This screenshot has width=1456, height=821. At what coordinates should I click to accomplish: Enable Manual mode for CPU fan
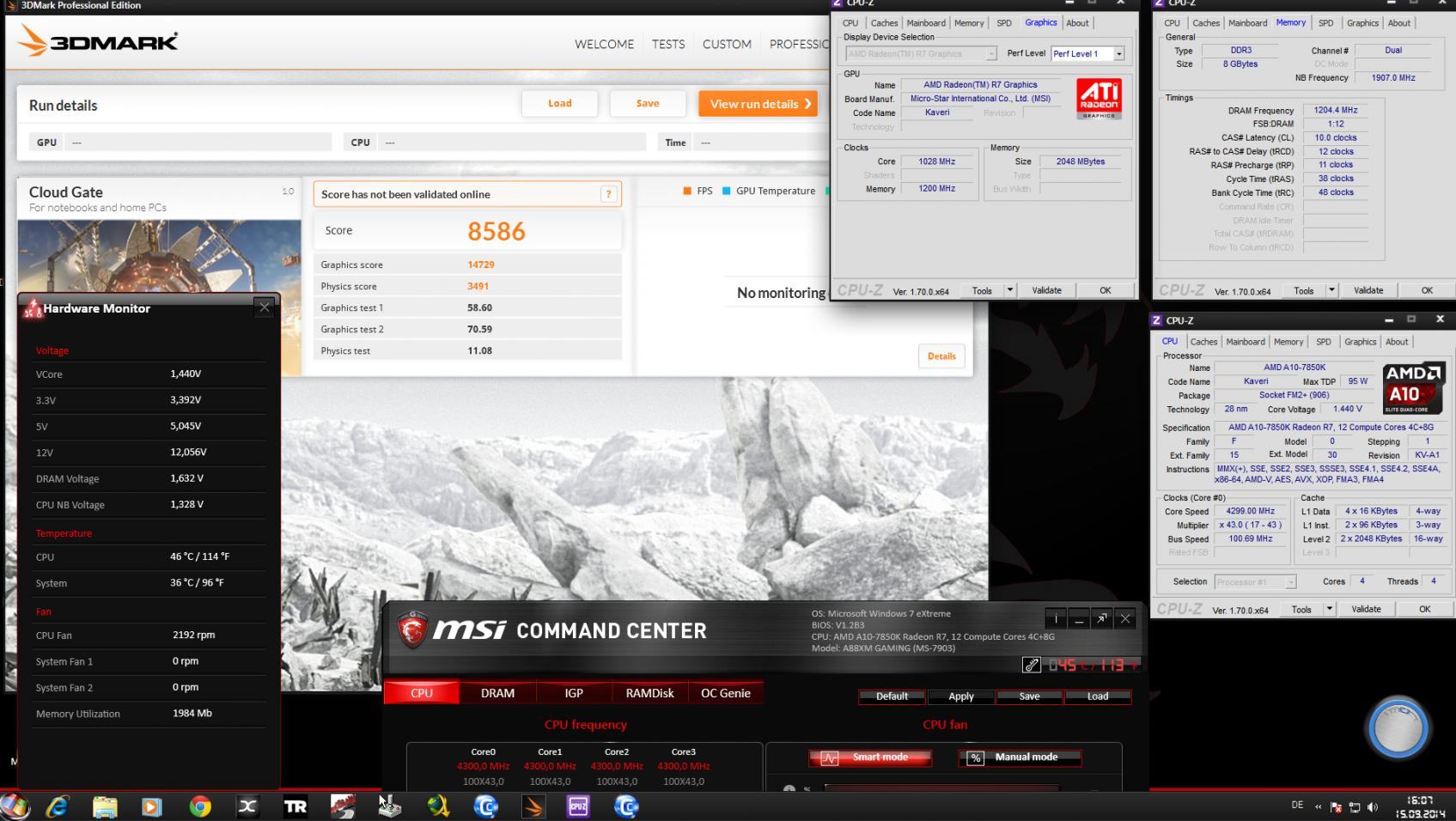[1020, 757]
